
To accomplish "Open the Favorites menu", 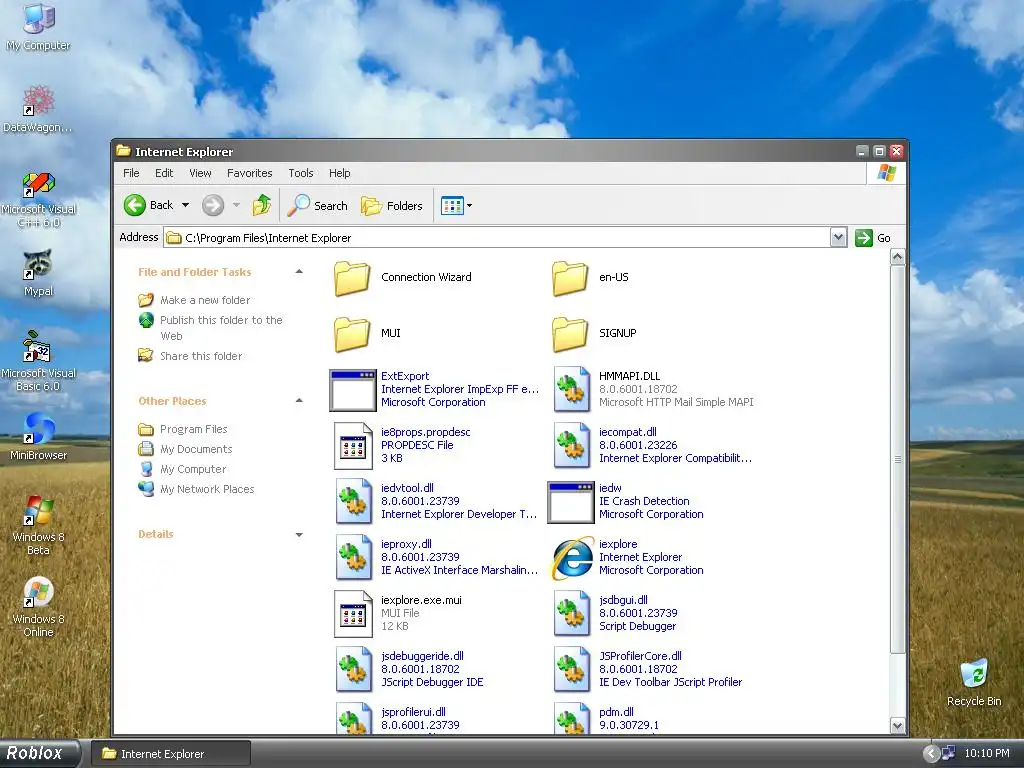I will [249, 173].
